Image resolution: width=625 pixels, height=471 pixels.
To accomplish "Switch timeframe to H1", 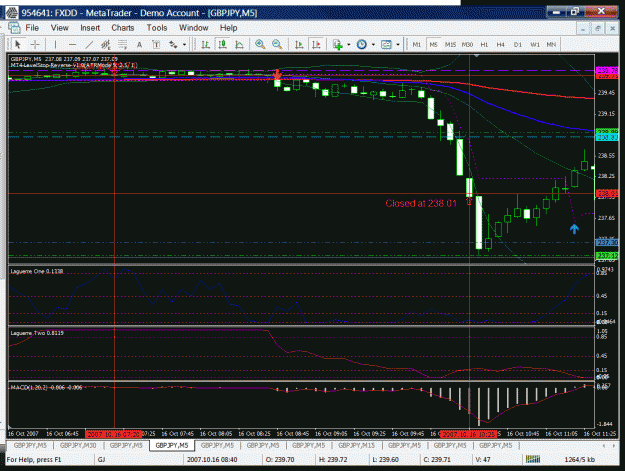I will tap(484, 45).
